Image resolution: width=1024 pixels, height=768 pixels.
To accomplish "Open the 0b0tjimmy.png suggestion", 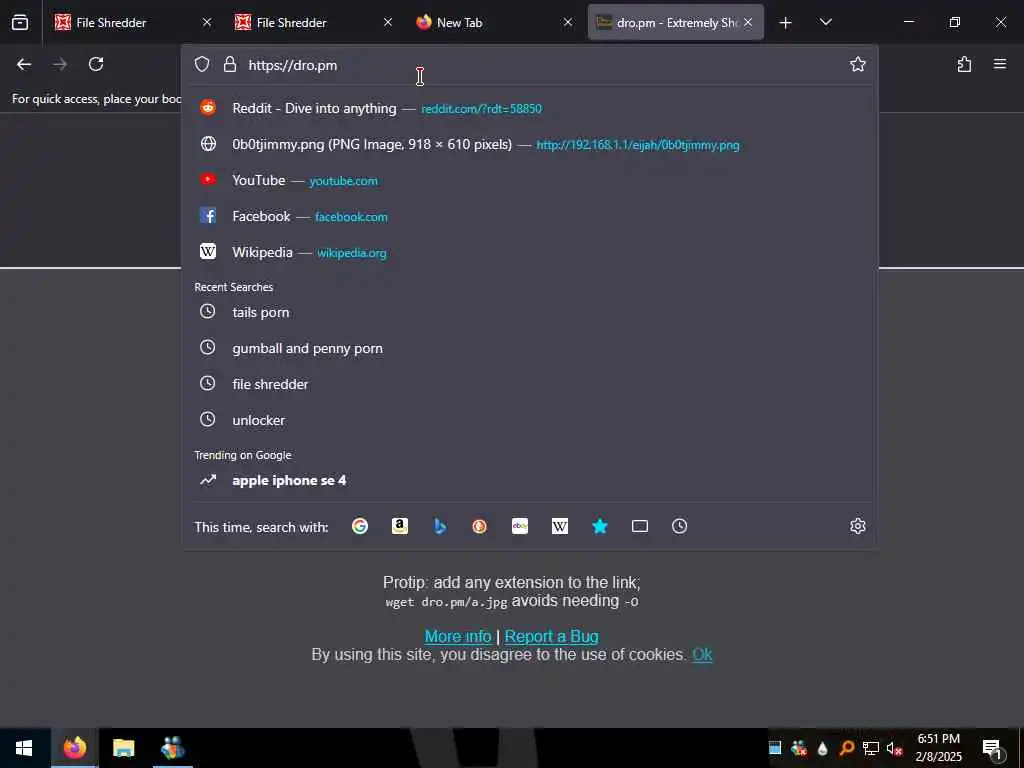I will coord(530,144).
